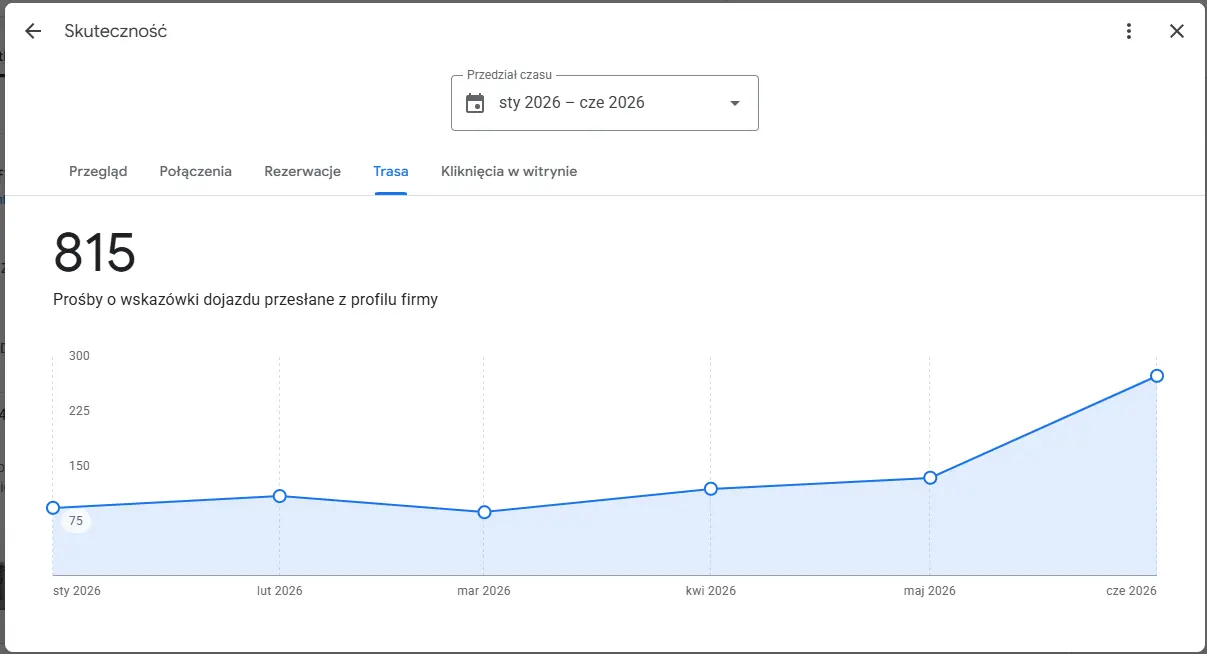Screen dimensions: 1207x654
Task: Click the Skuteczność title text
Action: (116, 31)
